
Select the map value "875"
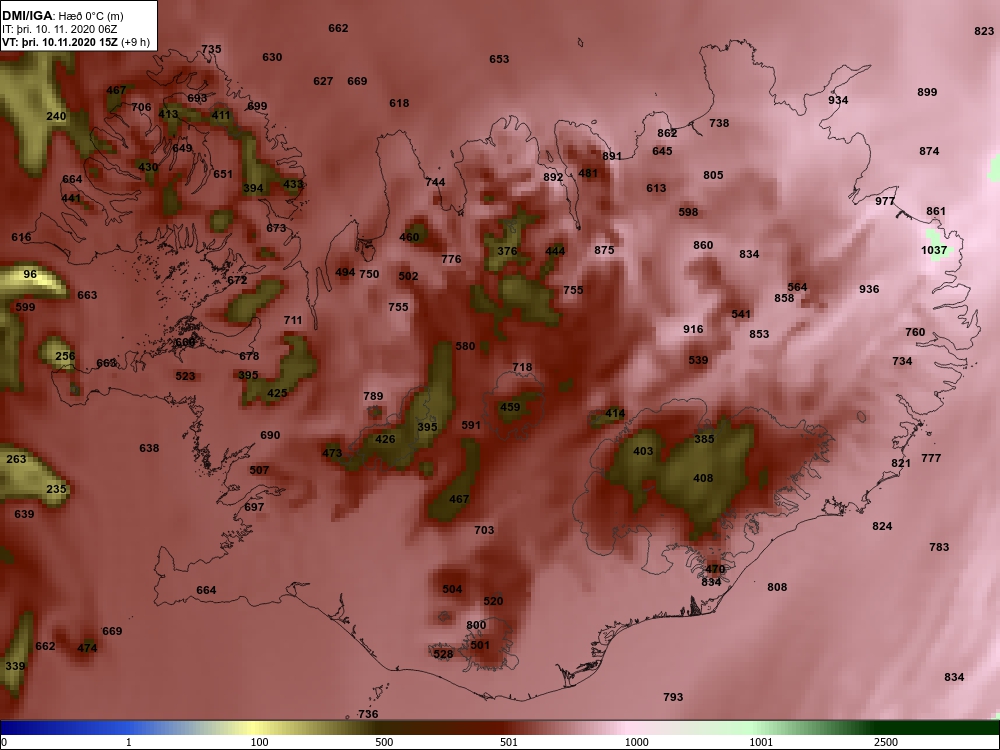pyautogui.click(x=604, y=249)
